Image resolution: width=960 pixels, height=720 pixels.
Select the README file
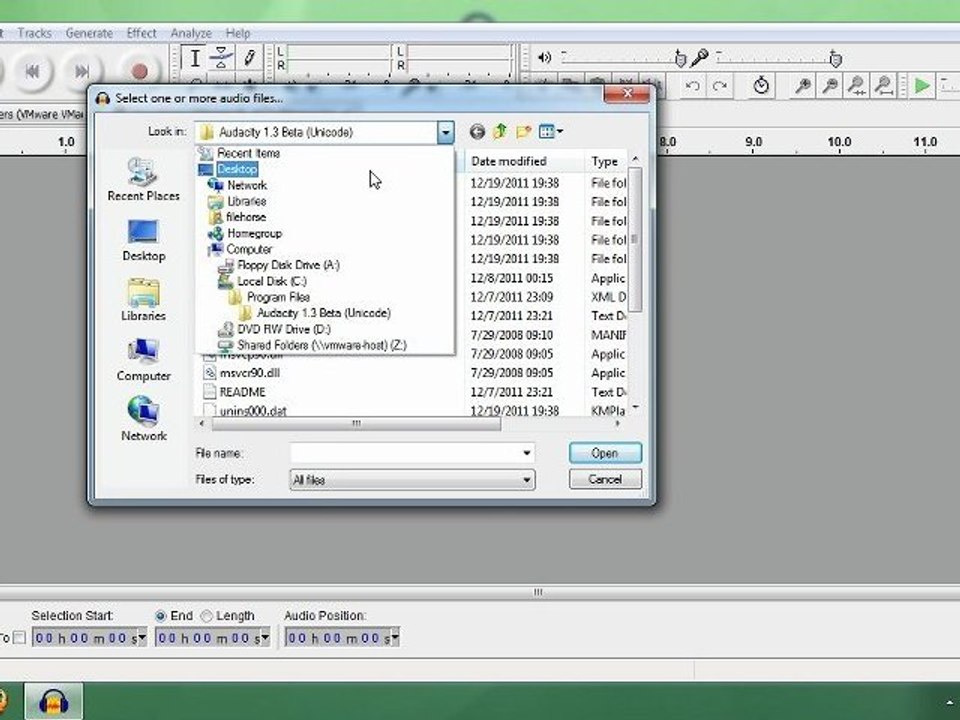(x=242, y=392)
